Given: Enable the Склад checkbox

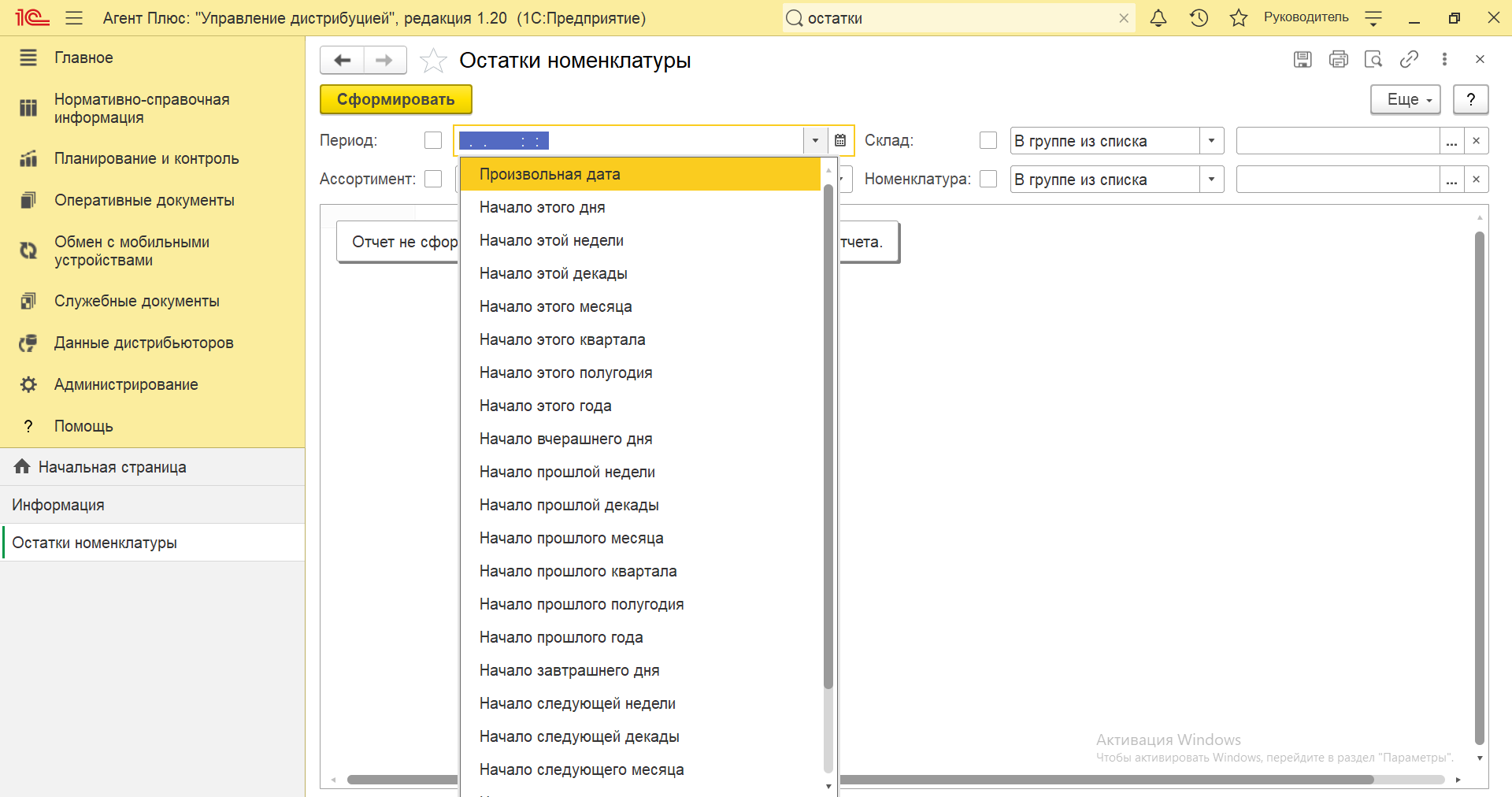Looking at the screenshot, I should pos(988,140).
